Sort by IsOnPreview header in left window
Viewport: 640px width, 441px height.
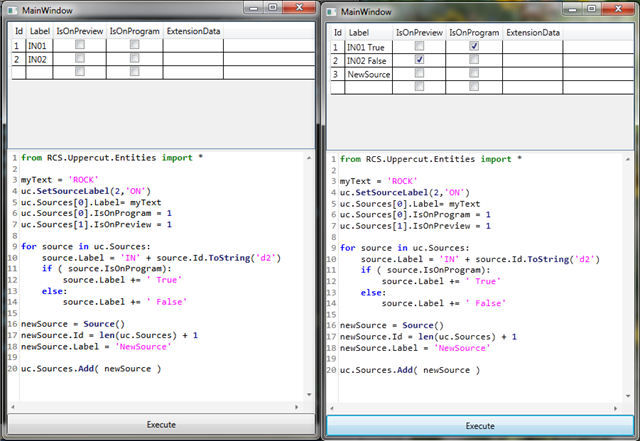(x=80, y=31)
